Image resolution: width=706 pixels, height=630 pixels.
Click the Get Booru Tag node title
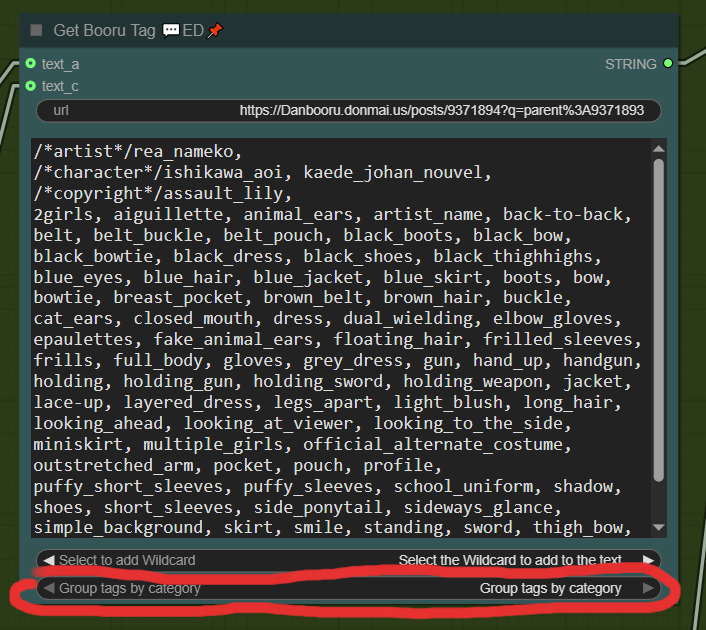pos(104,31)
